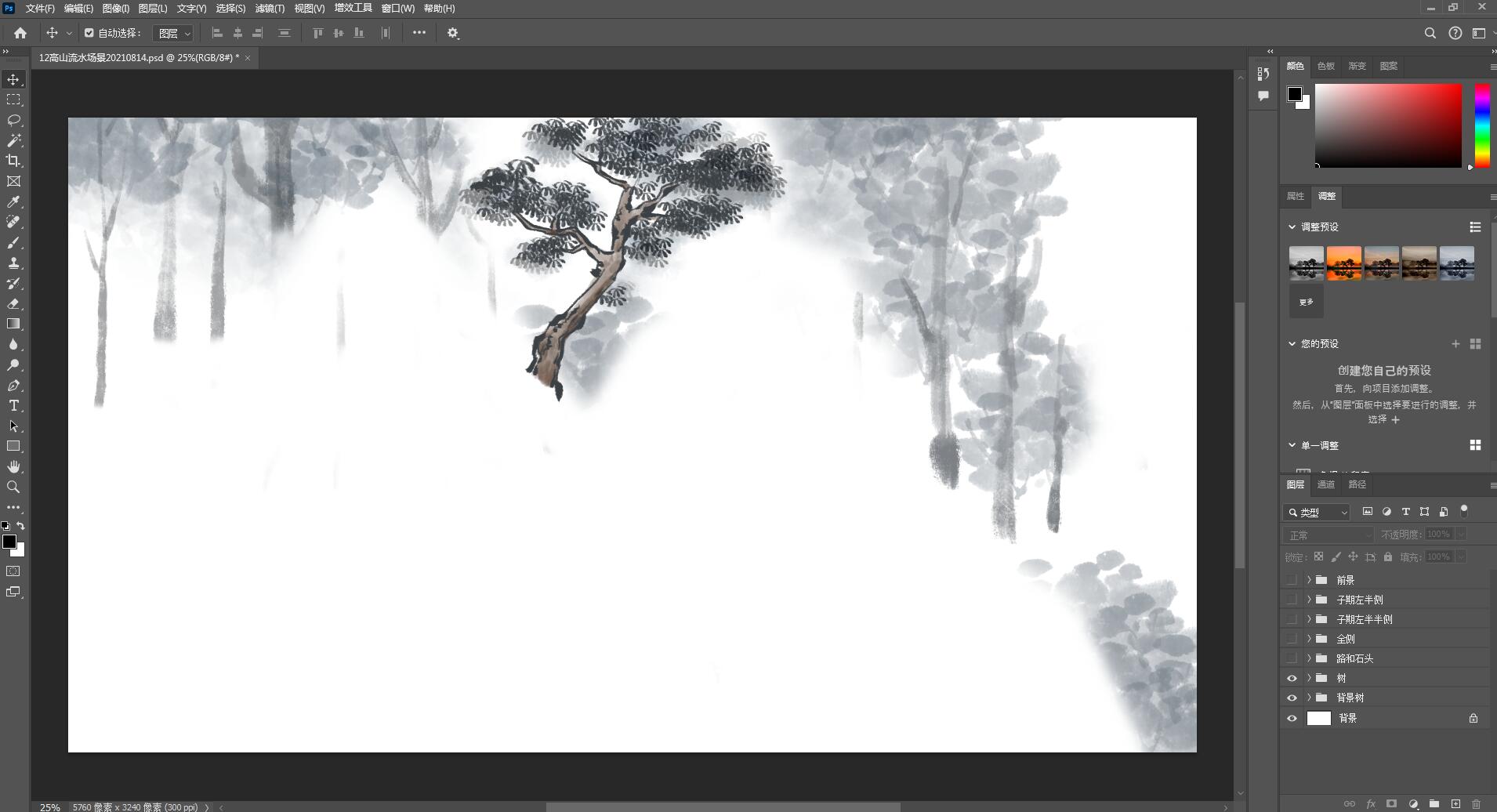Select the Hand tool

(x=13, y=466)
